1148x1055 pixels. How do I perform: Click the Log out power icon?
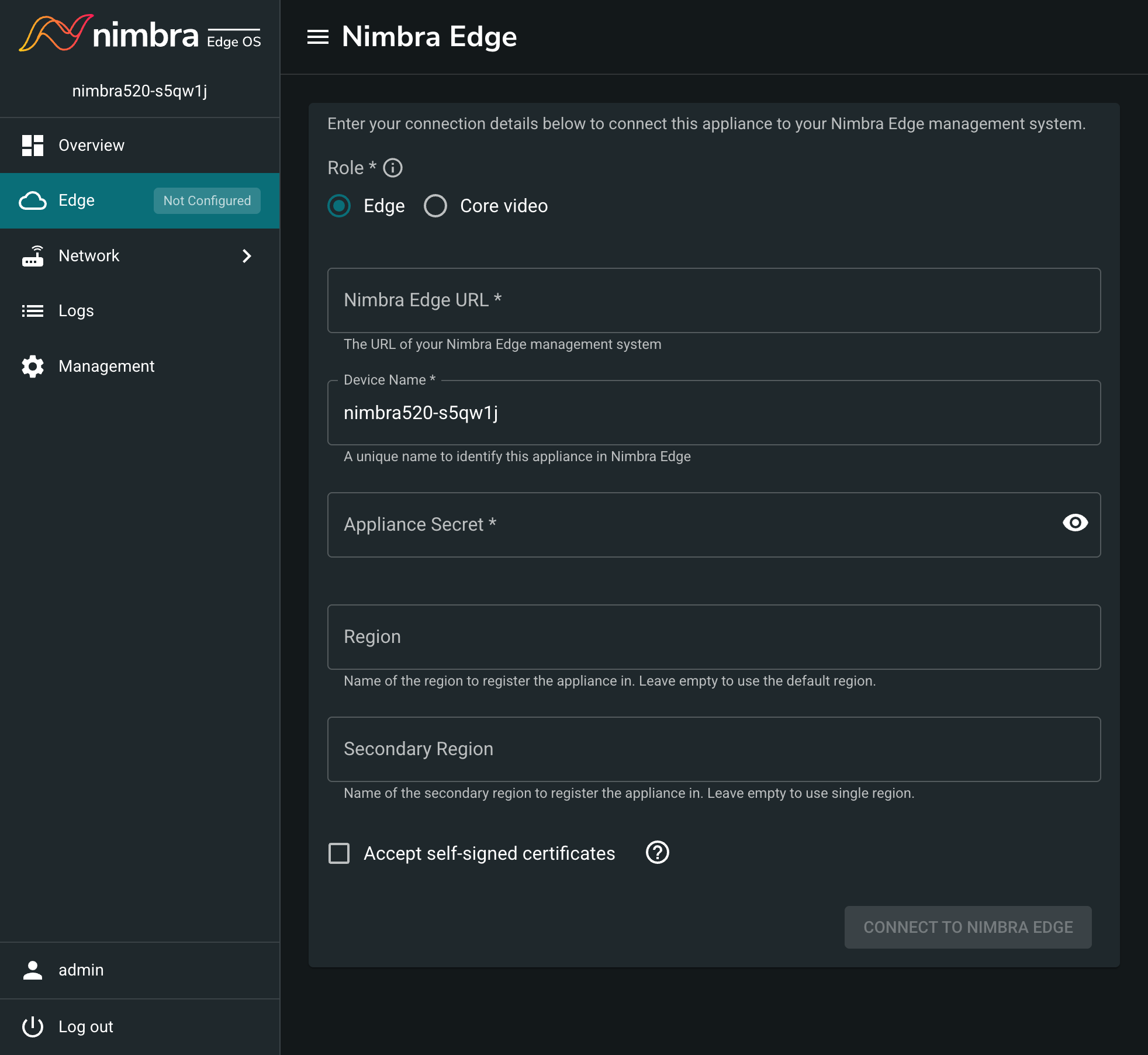(33, 1027)
